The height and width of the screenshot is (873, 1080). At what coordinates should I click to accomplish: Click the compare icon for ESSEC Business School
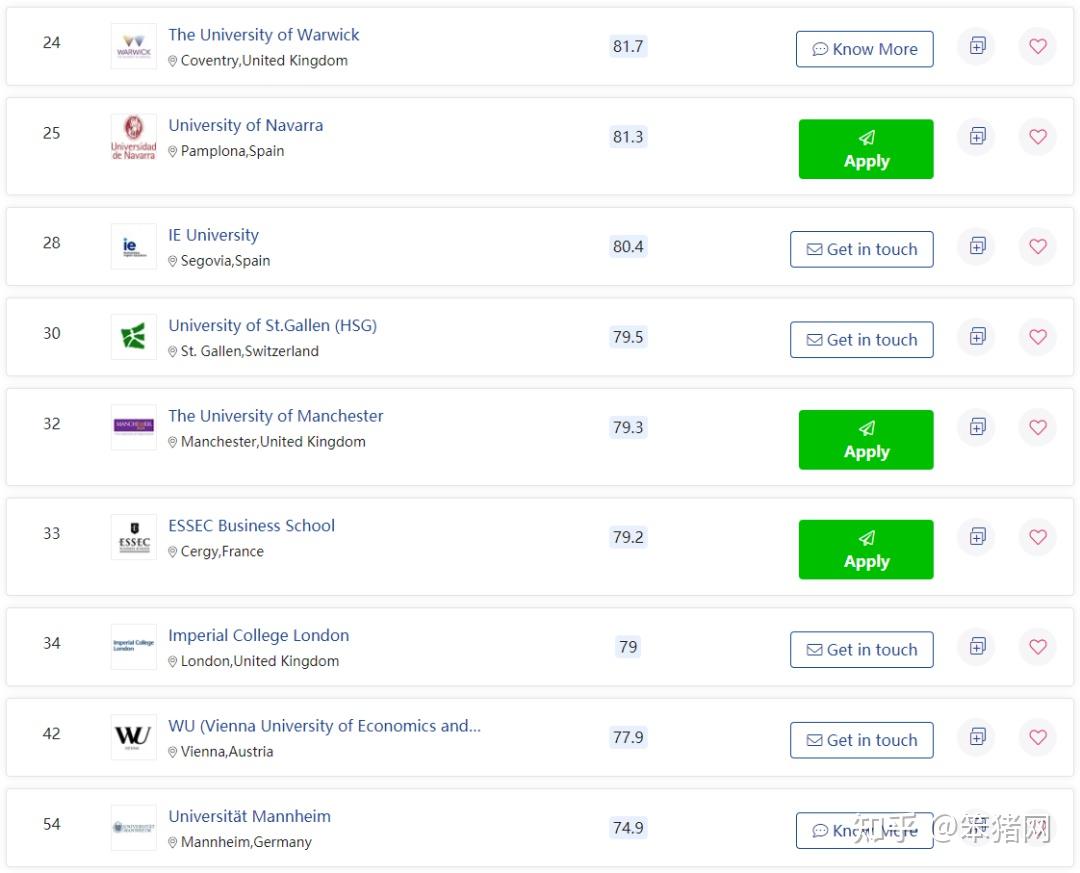[976, 537]
